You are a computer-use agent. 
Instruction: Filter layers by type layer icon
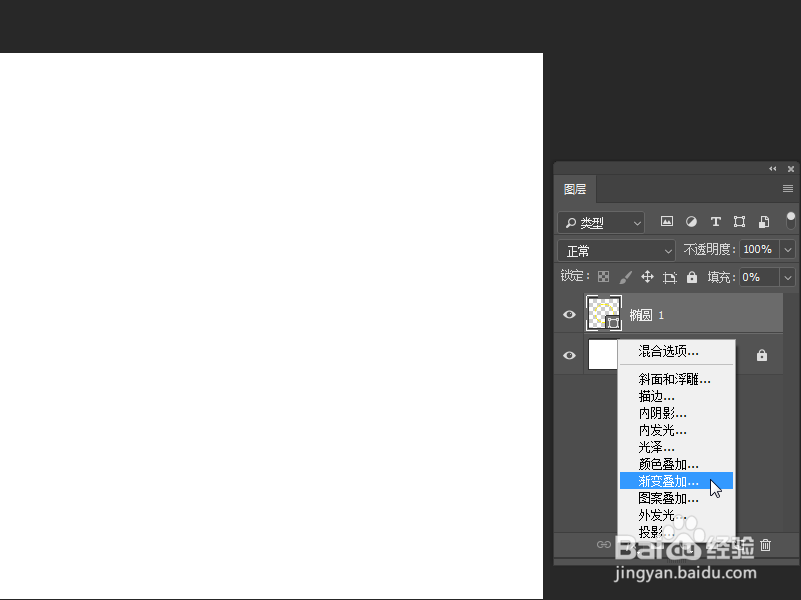coord(715,222)
